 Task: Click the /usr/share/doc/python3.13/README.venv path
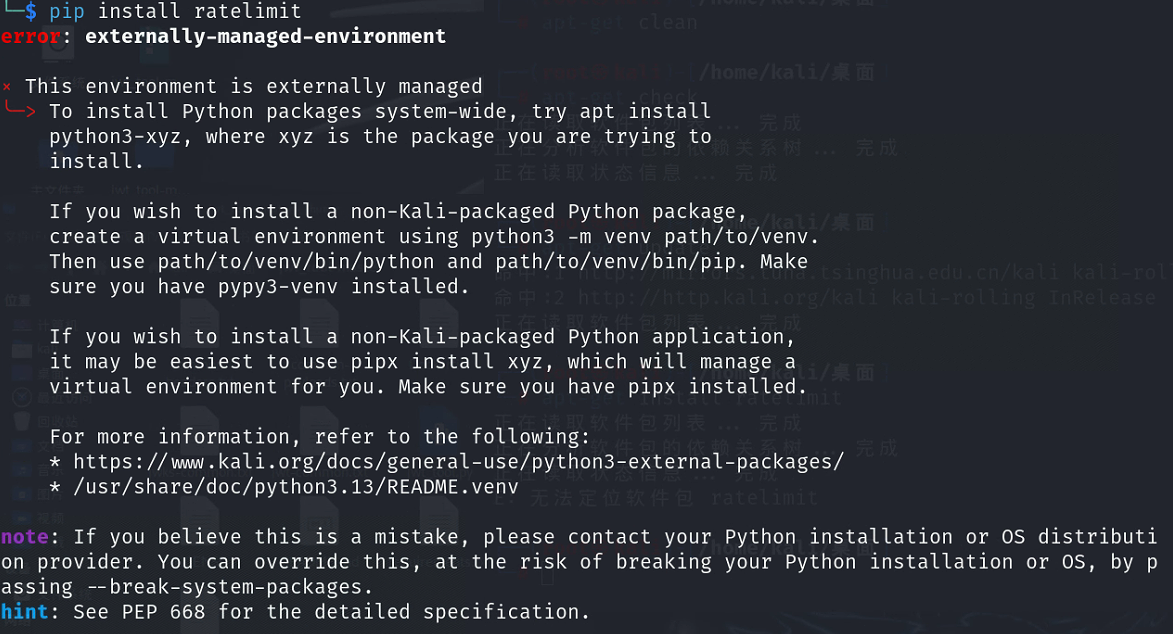click(x=296, y=487)
